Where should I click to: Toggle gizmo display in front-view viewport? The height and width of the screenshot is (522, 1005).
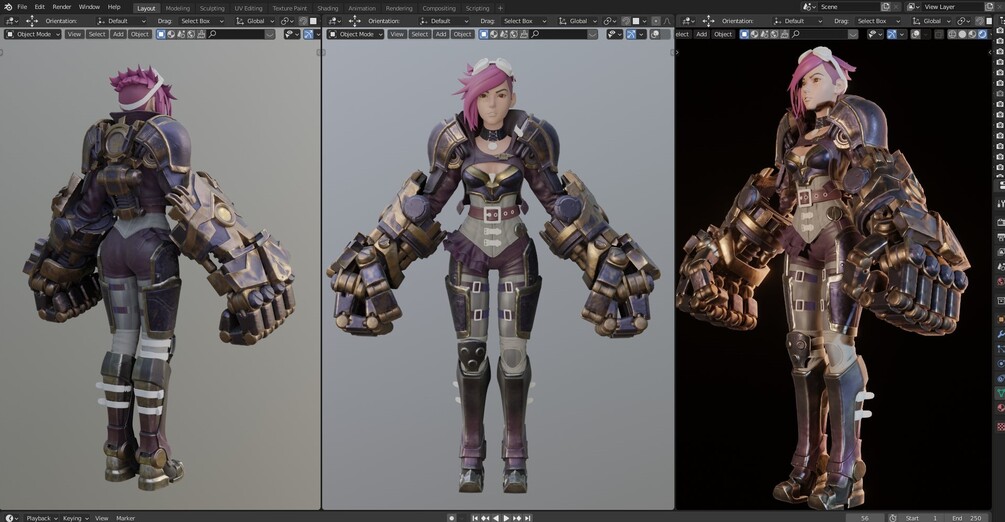pos(631,34)
